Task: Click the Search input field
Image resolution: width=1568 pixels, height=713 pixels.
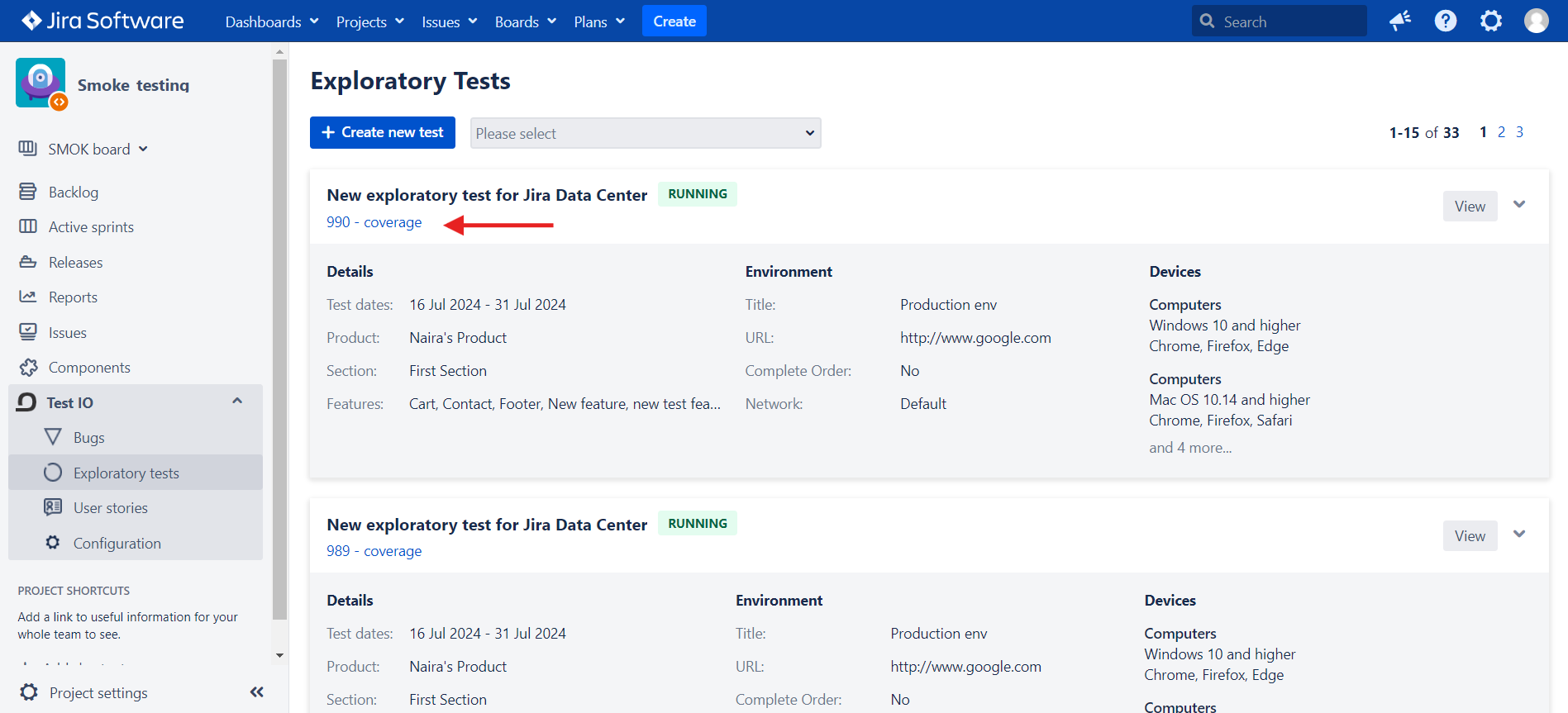Action: point(1280,21)
